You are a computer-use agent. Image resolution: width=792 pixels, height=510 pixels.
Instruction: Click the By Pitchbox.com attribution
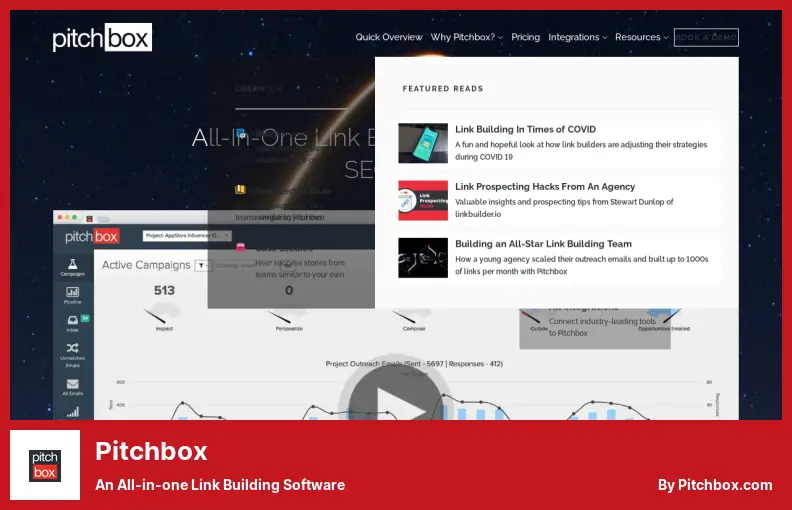(x=715, y=485)
